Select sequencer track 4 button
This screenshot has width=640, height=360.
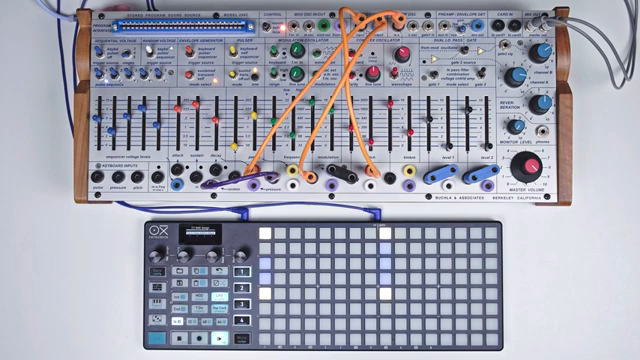coord(242,321)
